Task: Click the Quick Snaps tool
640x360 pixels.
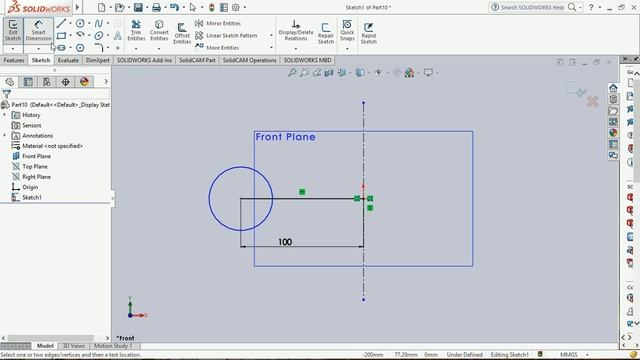Action: [x=347, y=30]
